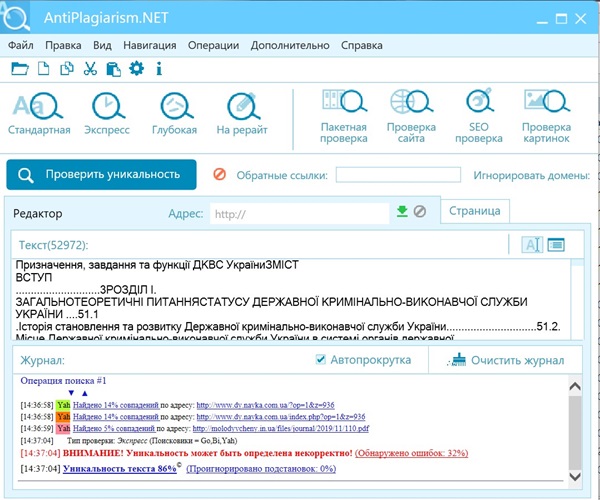Image resolution: width=600 pixels, height=500 pixels.
Task: Switch to the window view icon in text panel
Action: coord(556,244)
